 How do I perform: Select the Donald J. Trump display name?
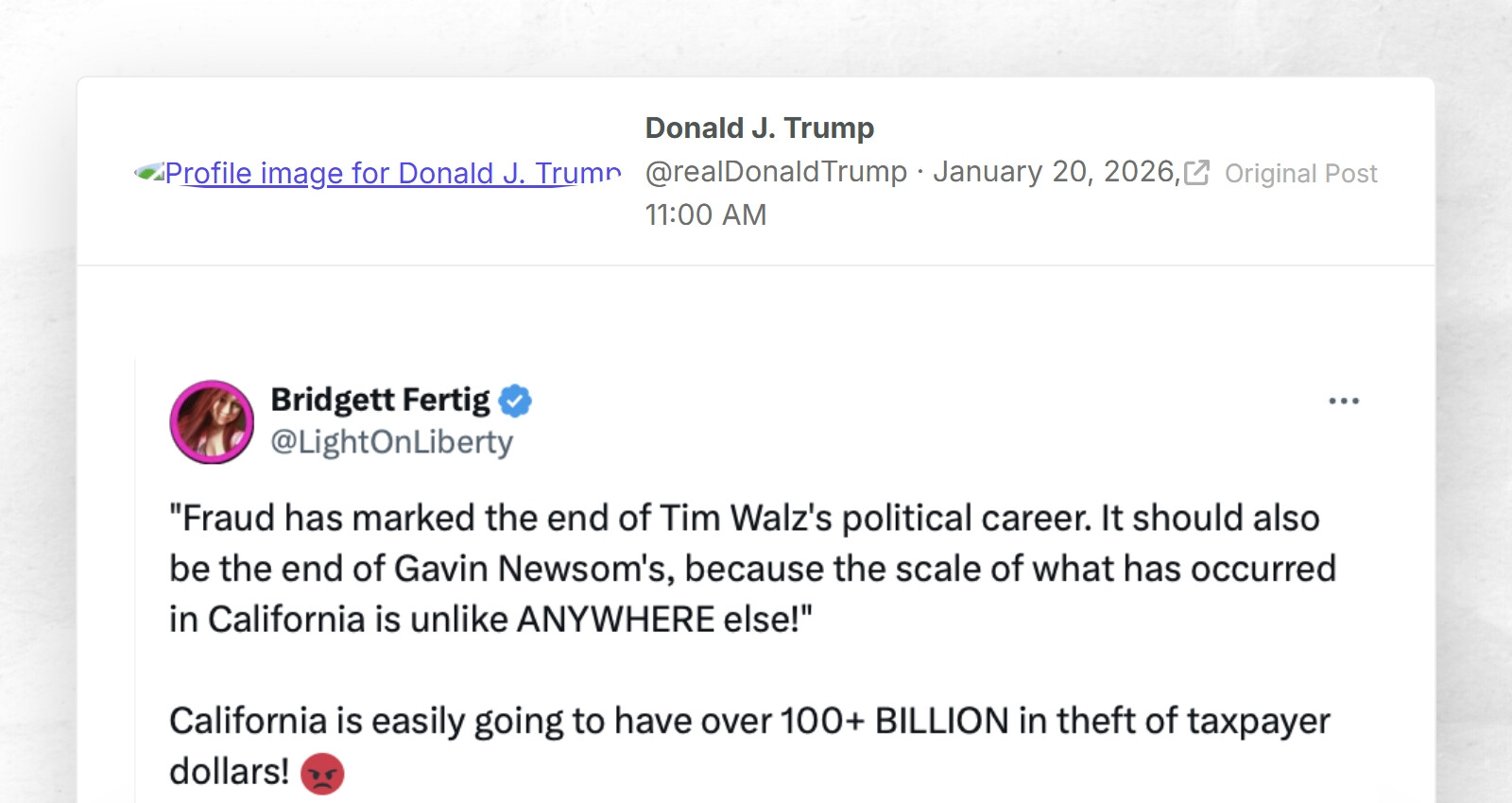click(x=759, y=127)
